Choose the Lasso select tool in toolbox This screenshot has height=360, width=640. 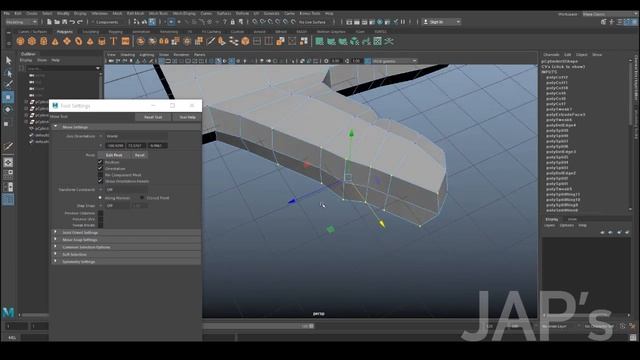[x=8, y=73]
